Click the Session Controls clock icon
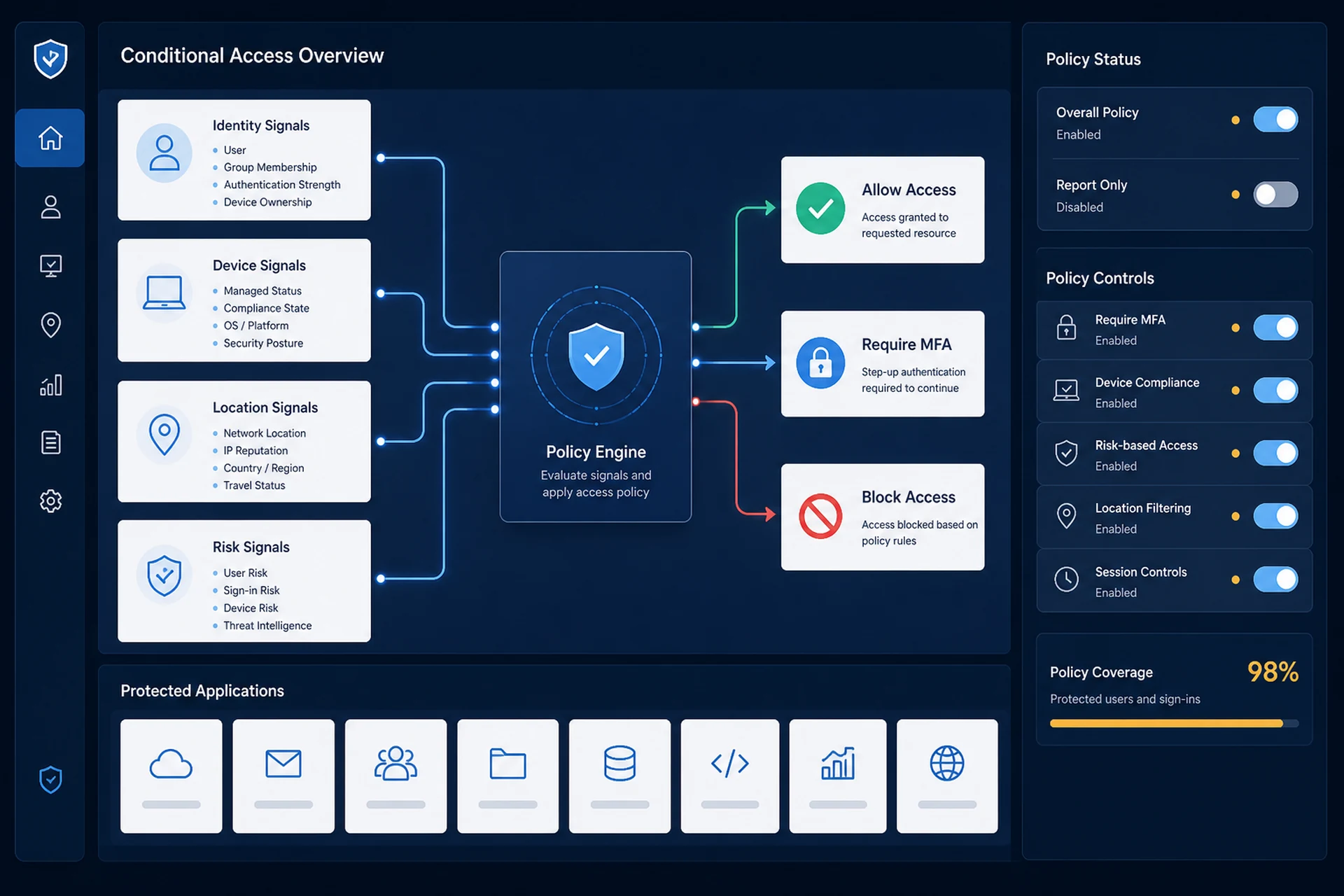 1066,580
